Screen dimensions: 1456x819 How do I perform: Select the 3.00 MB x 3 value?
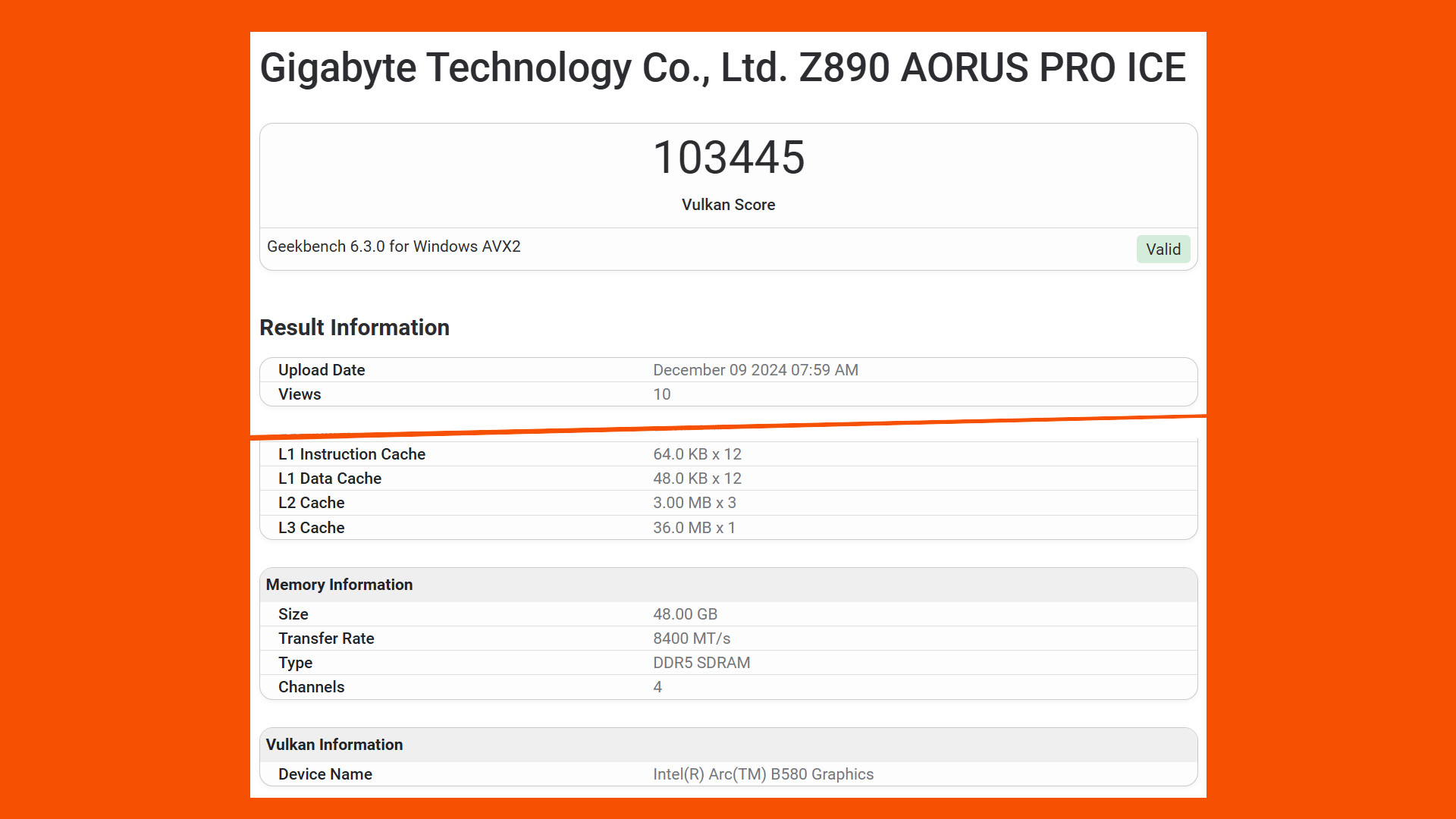coord(695,503)
